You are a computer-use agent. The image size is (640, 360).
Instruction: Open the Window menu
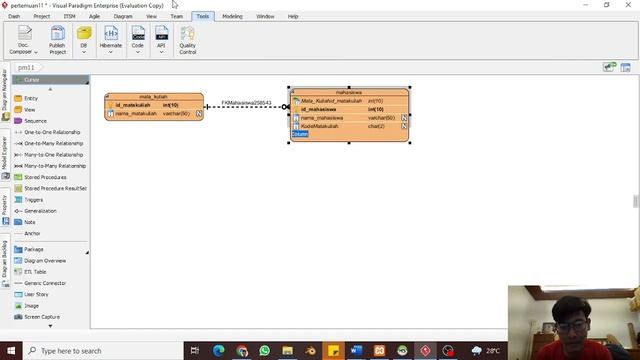point(265,16)
